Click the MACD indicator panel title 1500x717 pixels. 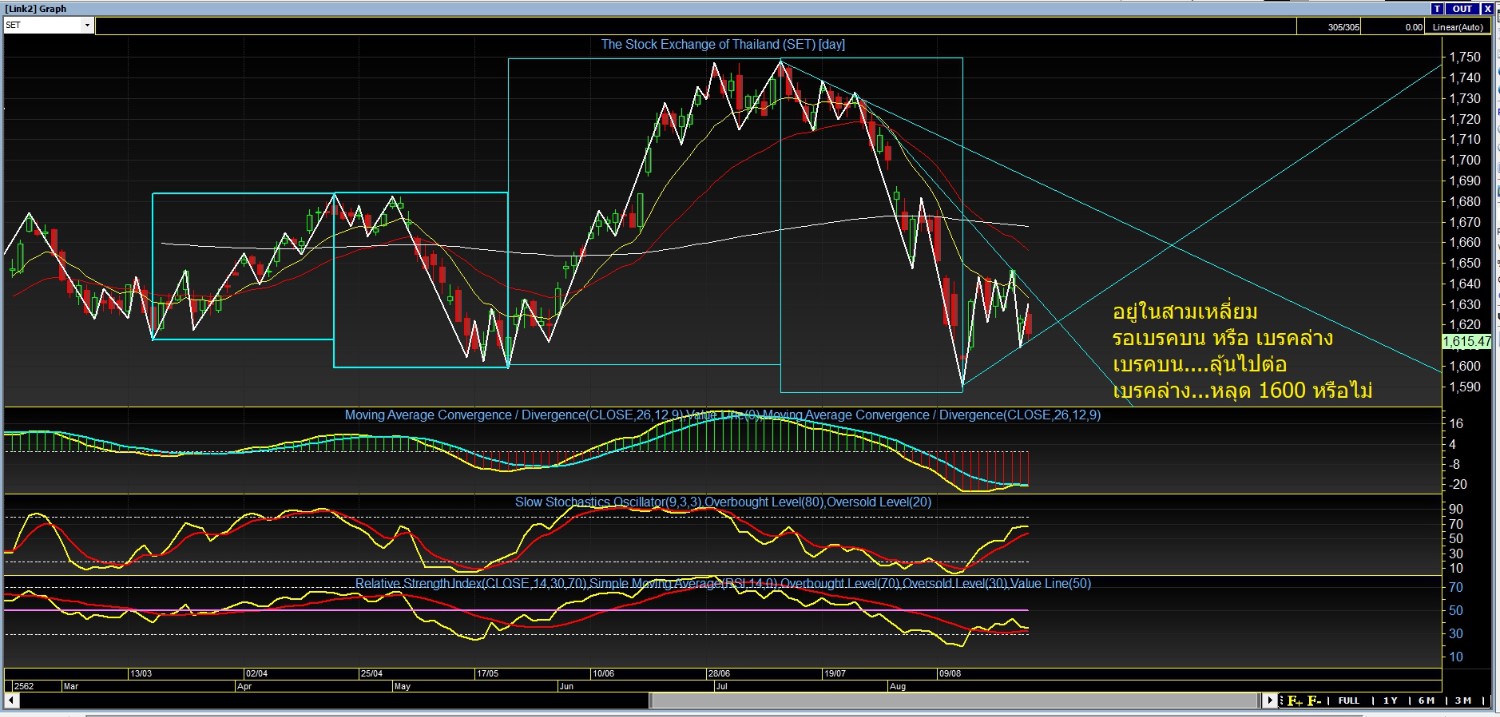723,414
